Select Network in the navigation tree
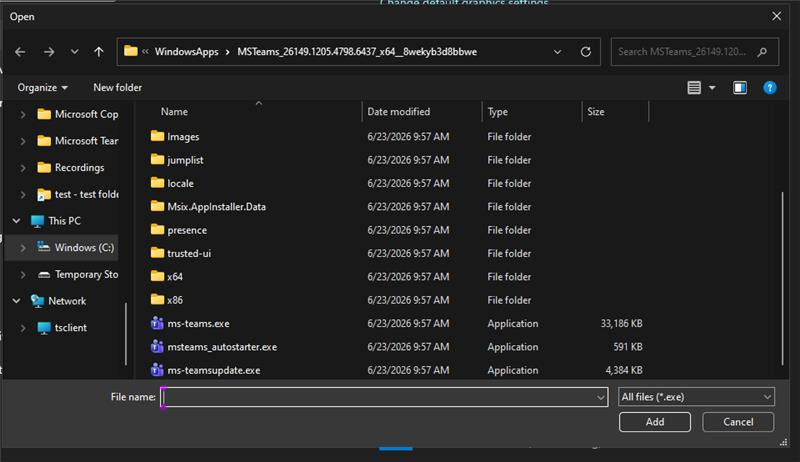Screen dimensions: 800x462 click(67, 301)
